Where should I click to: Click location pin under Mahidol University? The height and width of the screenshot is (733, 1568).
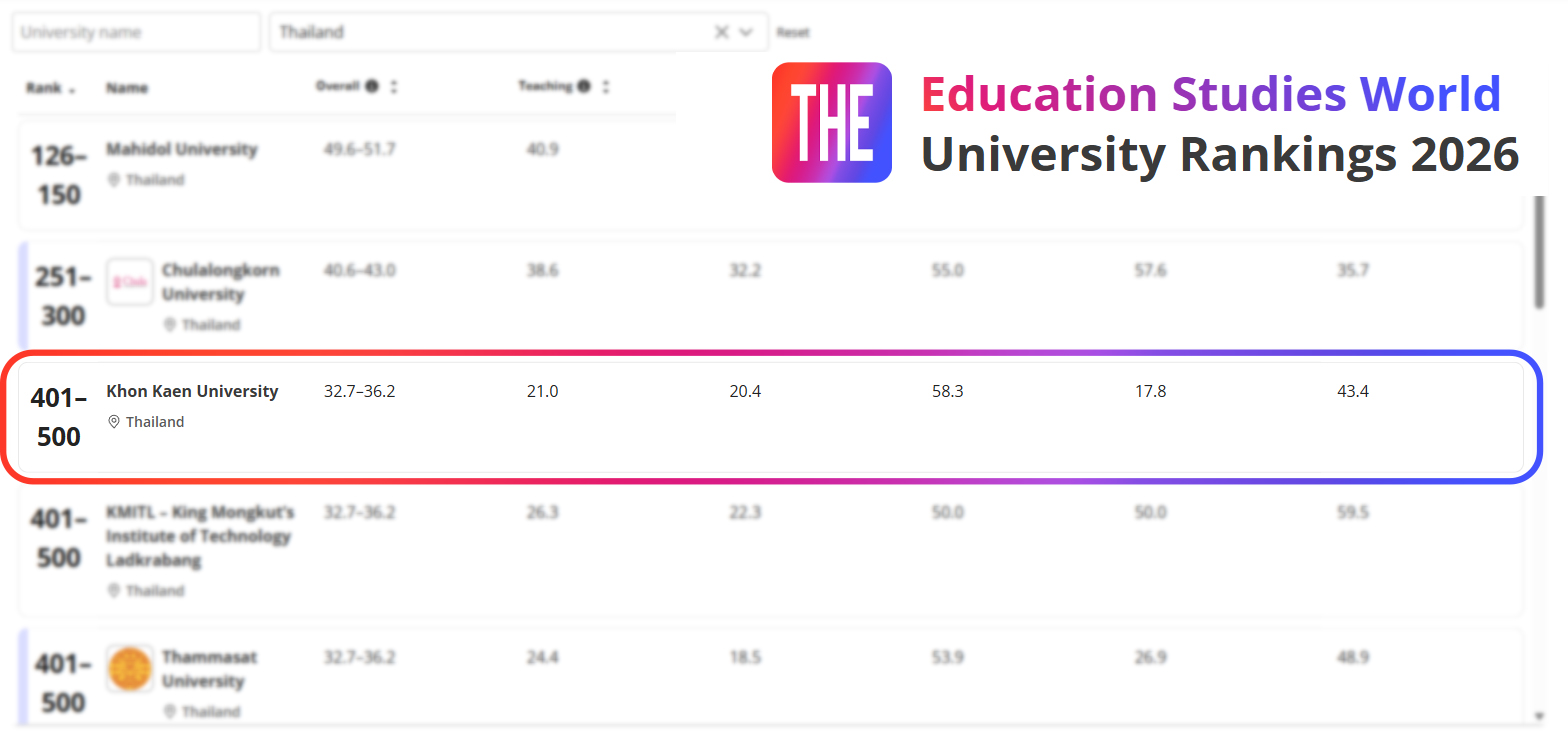(x=114, y=180)
